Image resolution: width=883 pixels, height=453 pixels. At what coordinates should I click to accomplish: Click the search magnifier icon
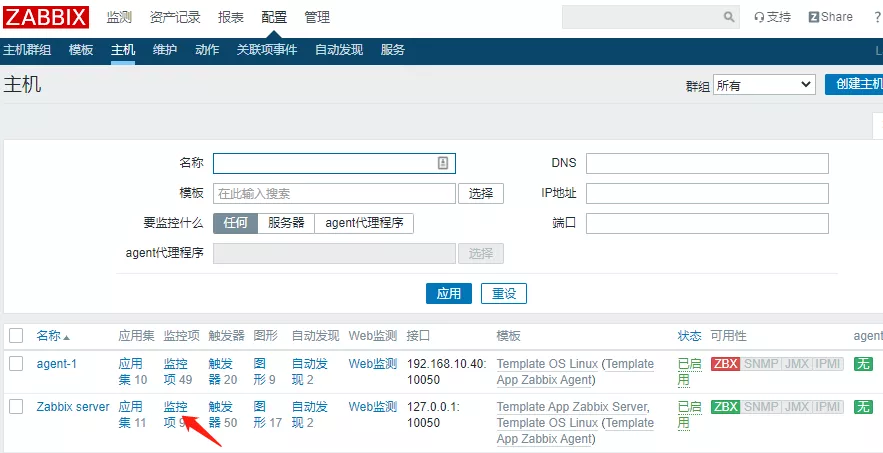(729, 17)
